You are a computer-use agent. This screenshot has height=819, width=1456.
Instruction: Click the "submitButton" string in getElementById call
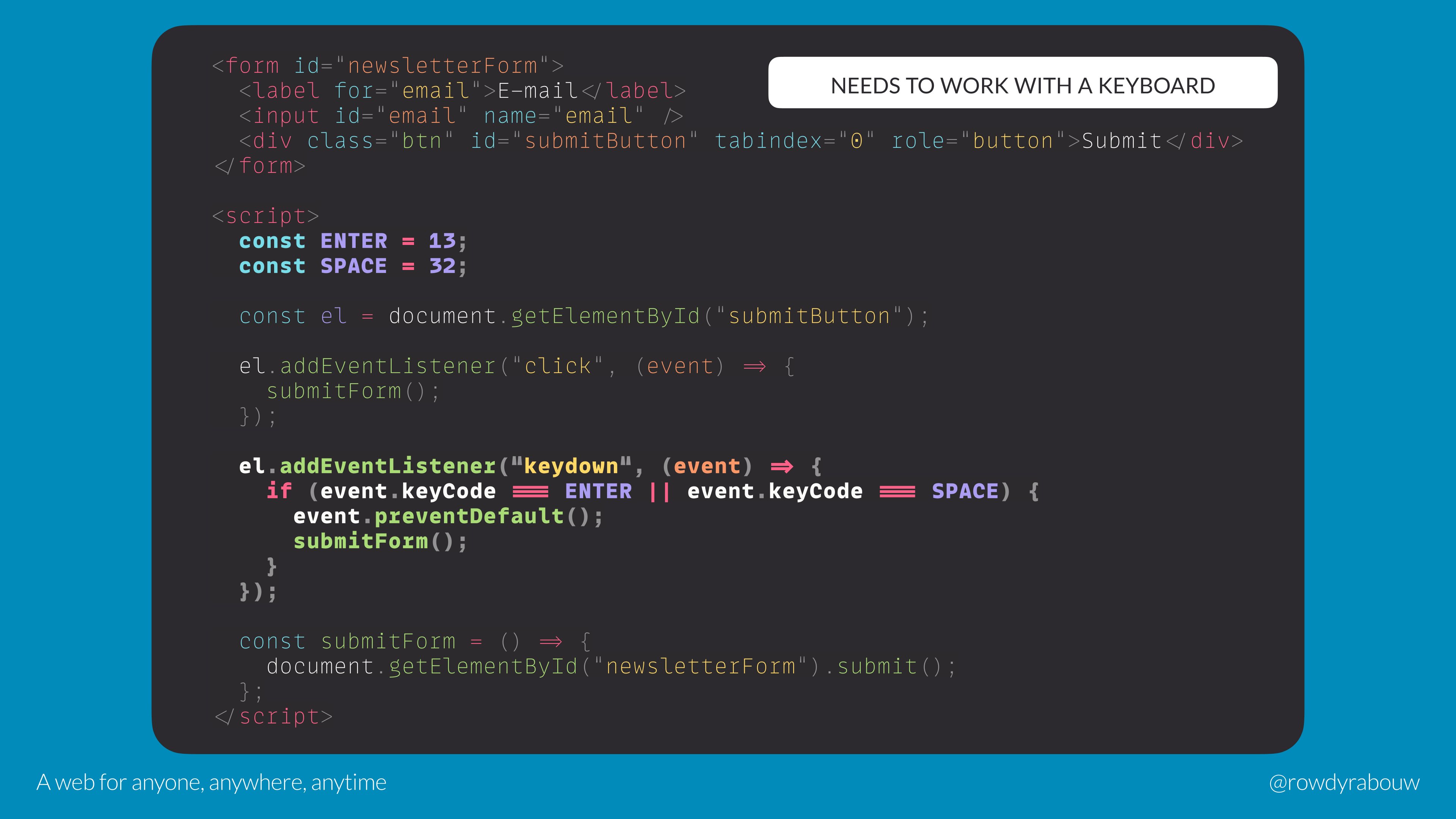[x=810, y=317]
